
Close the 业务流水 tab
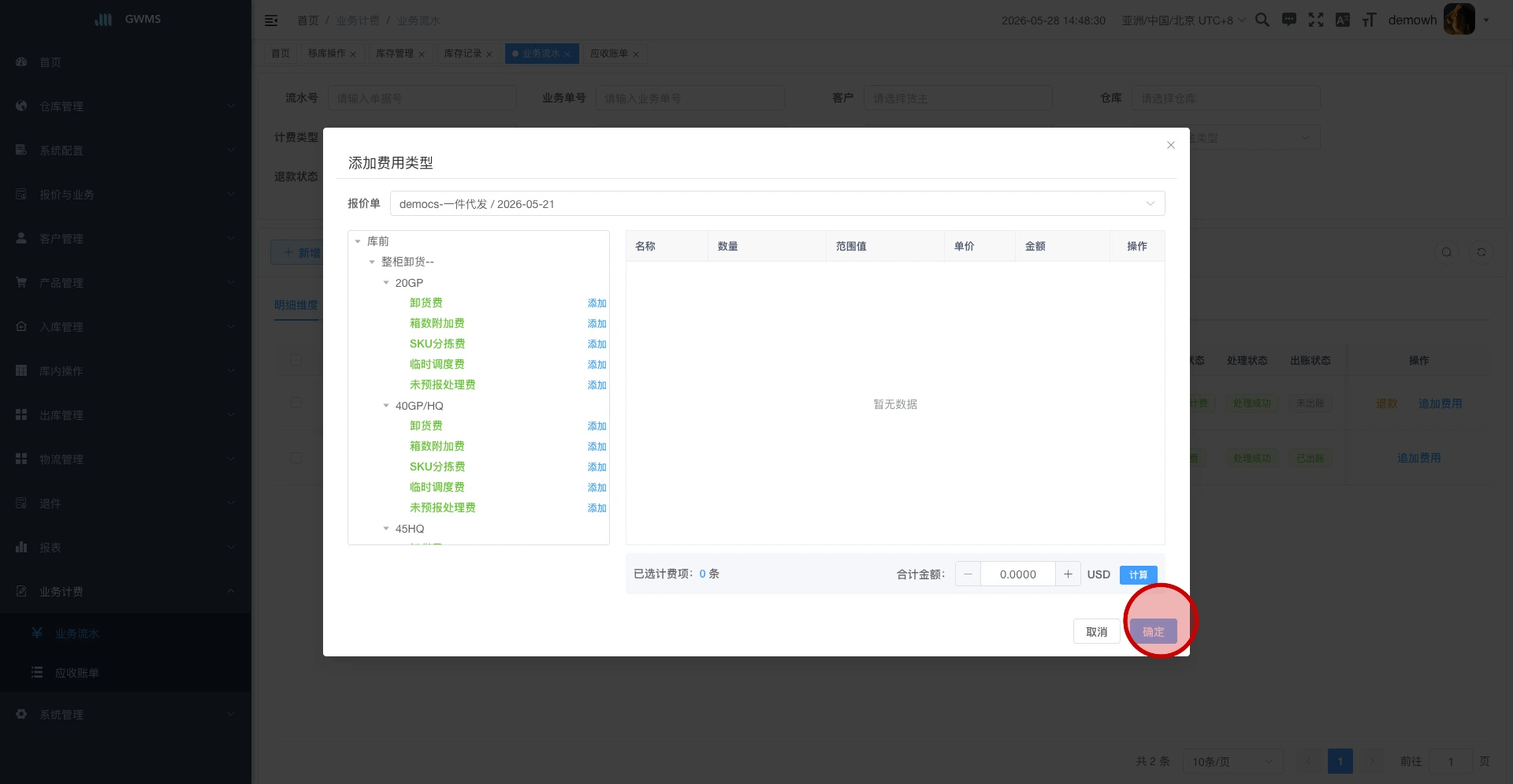click(x=567, y=54)
